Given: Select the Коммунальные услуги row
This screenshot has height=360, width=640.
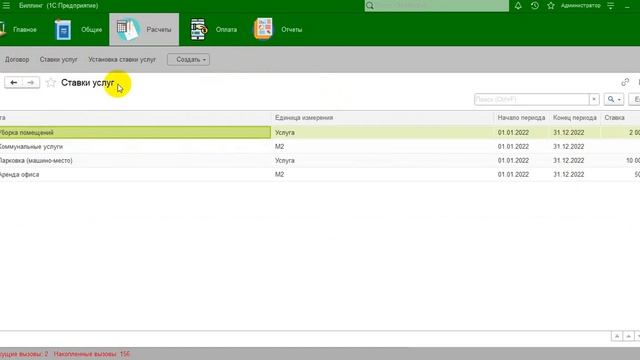Looking at the screenshot, I should click(x=320, y=147).
